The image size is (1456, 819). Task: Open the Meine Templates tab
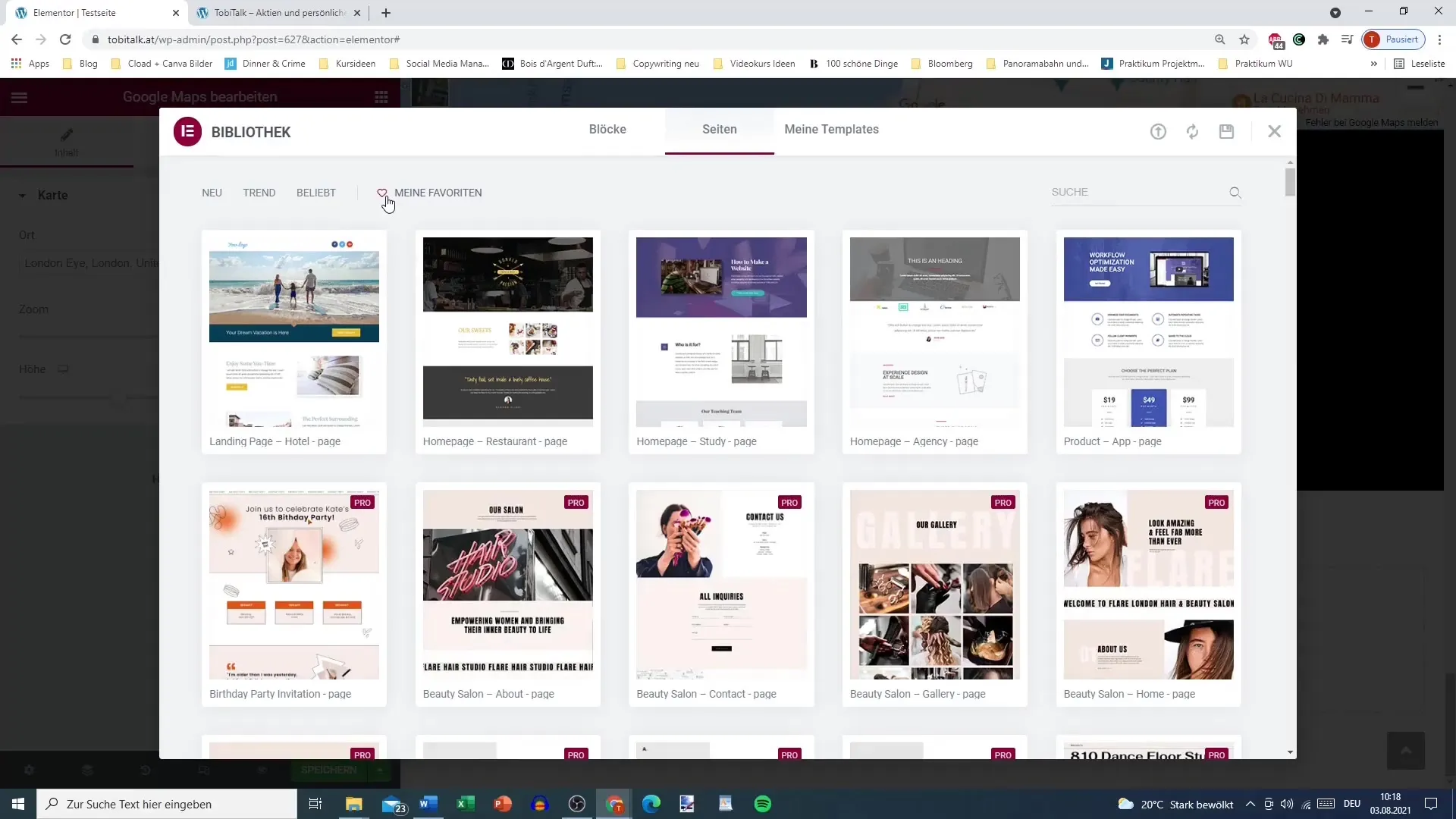pyautogui.click(x=831, y=130)
